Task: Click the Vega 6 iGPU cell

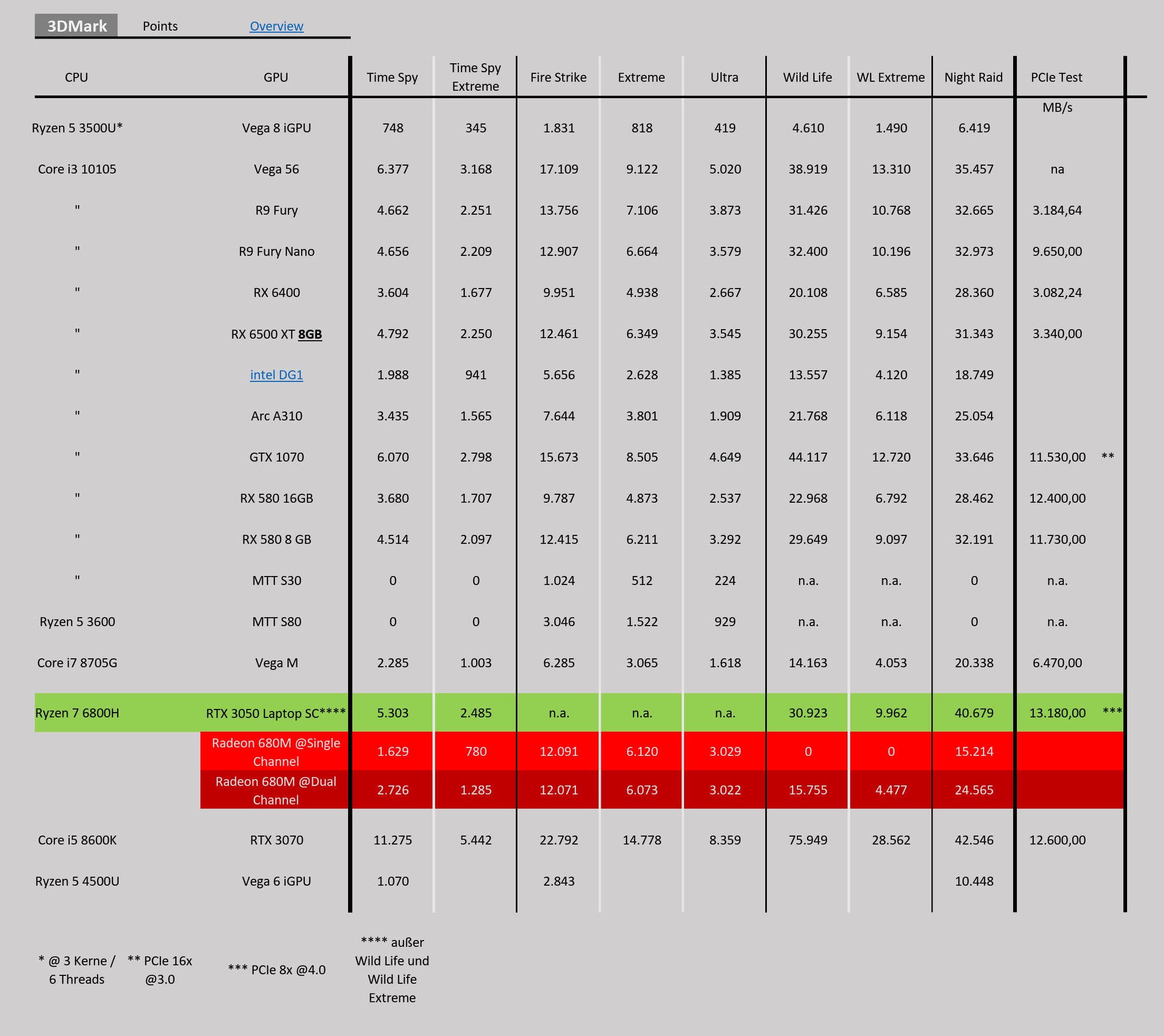Action: tap(276, 881)
